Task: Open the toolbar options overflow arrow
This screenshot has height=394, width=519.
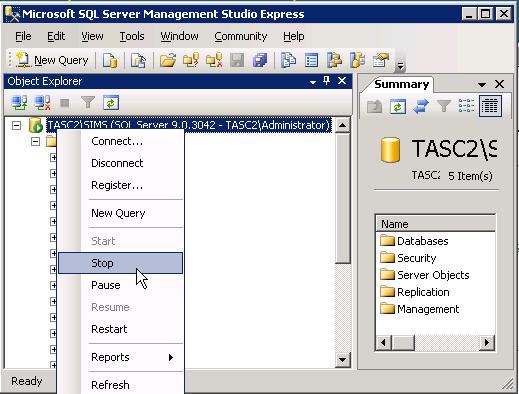Action: click(x=400, y=66)
